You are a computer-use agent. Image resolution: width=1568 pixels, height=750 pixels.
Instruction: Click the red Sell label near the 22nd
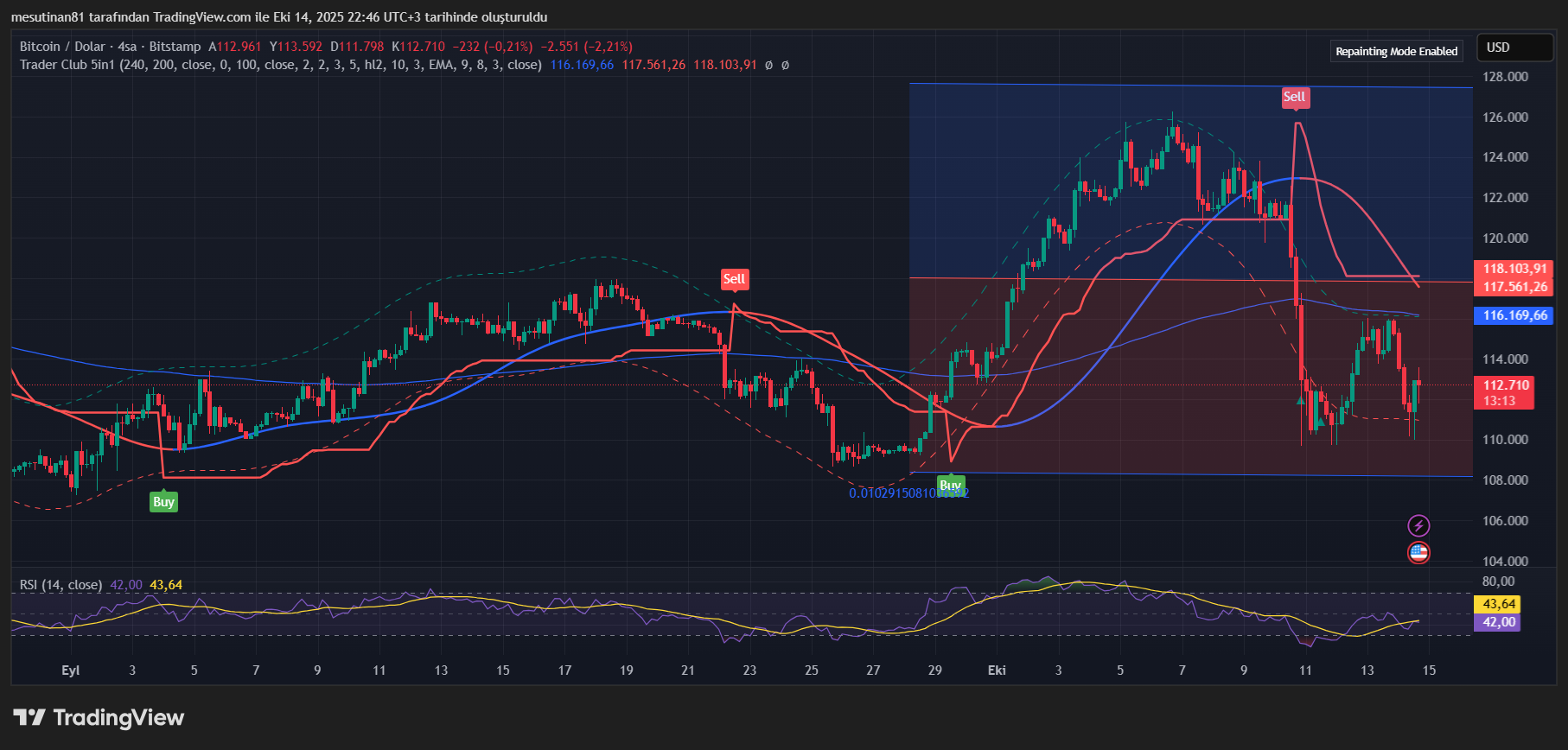tap(734, 279)
